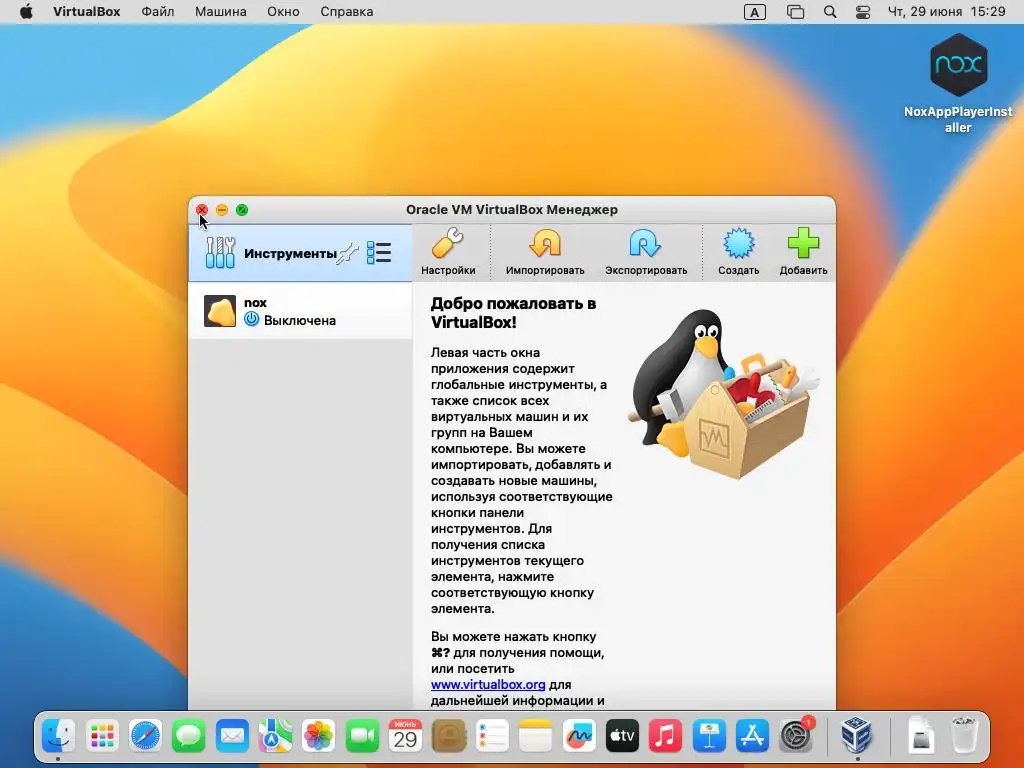Open Photos from Dock

click(x=319, y=737)
